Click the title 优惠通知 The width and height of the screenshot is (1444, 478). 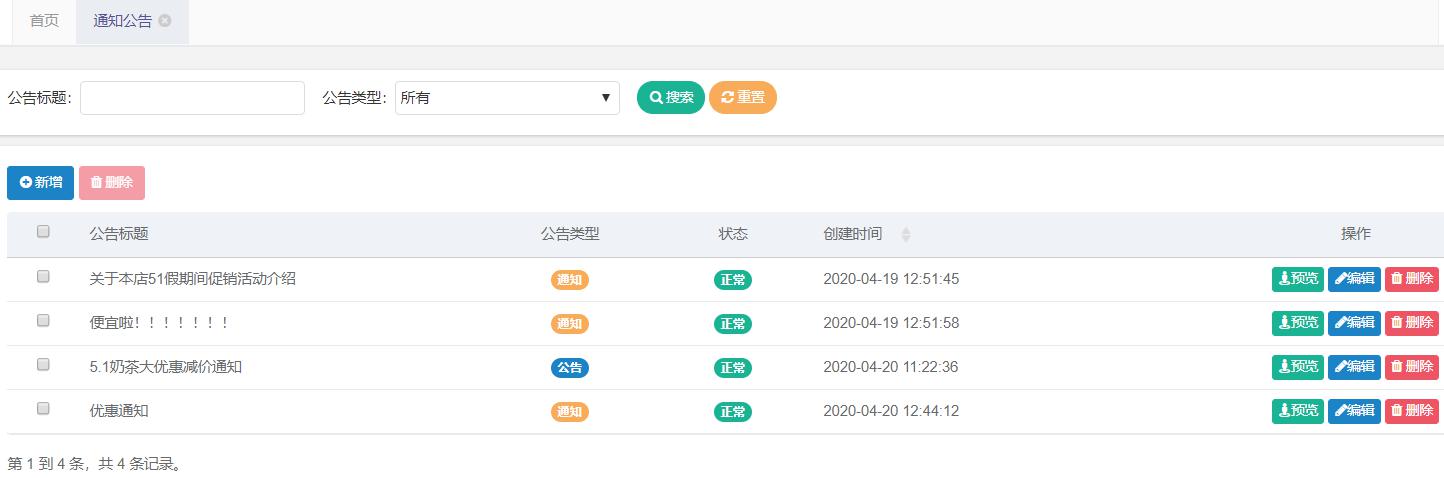[x=119, y=411]
